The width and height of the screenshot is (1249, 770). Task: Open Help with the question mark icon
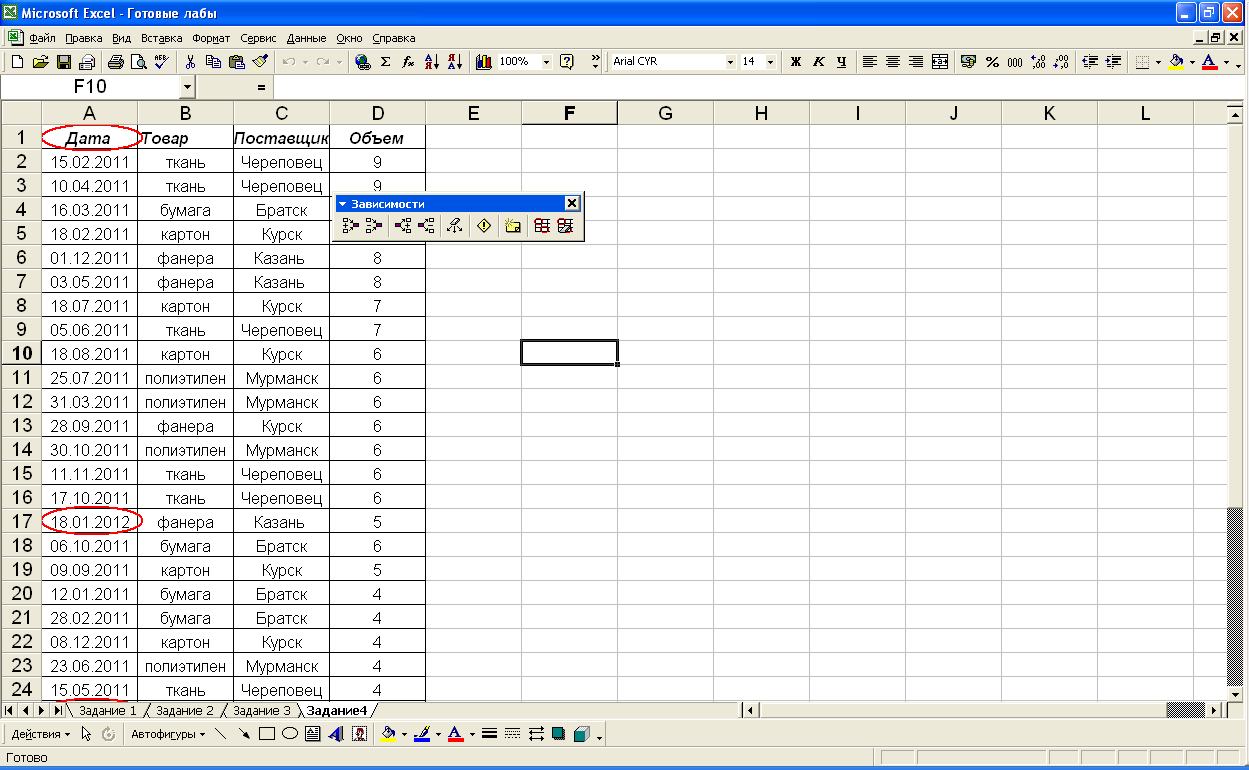tap(567, 61)
